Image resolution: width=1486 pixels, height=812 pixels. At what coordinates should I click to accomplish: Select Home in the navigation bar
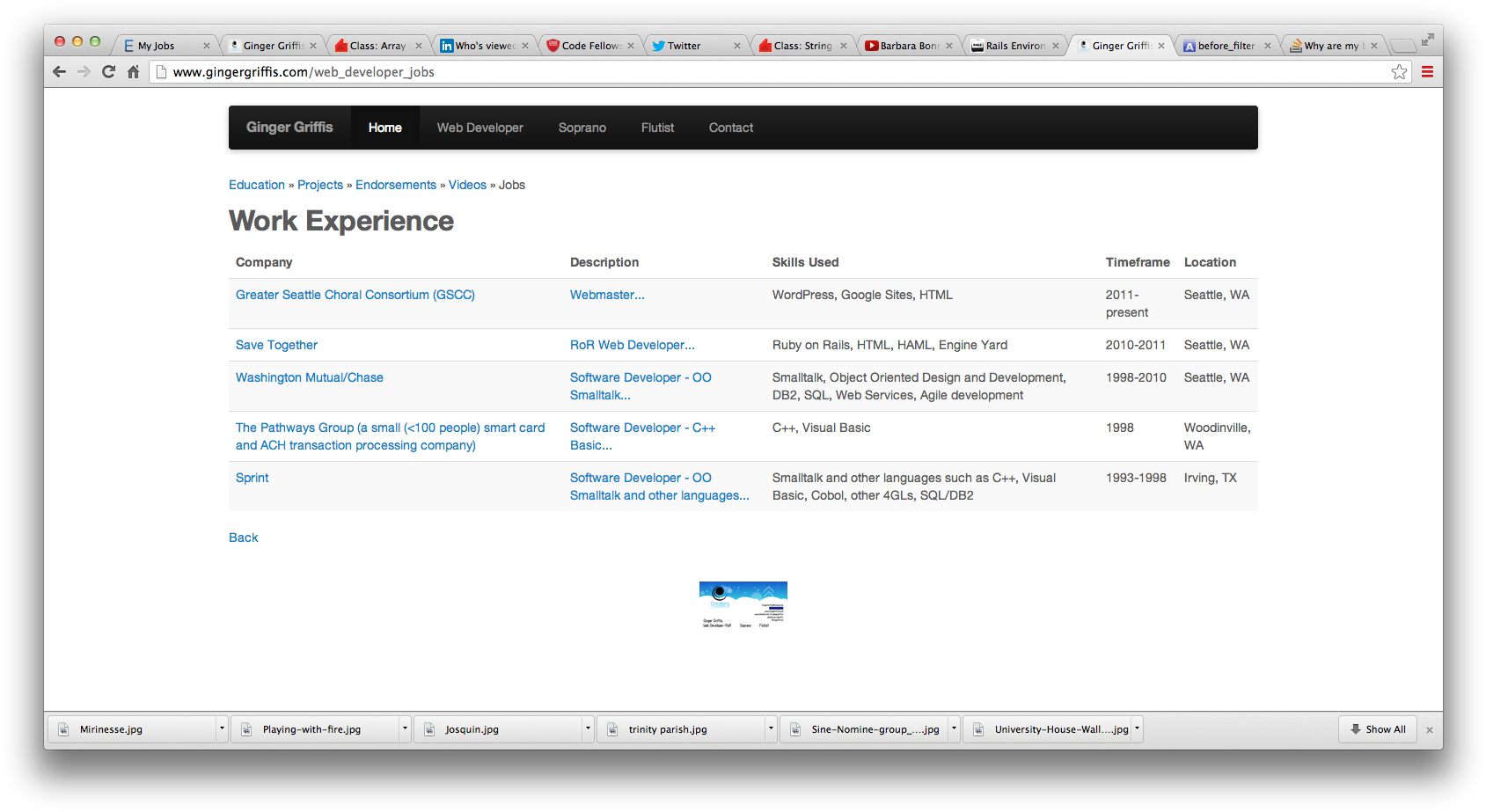pyautogui.click(x=385, y=128)
